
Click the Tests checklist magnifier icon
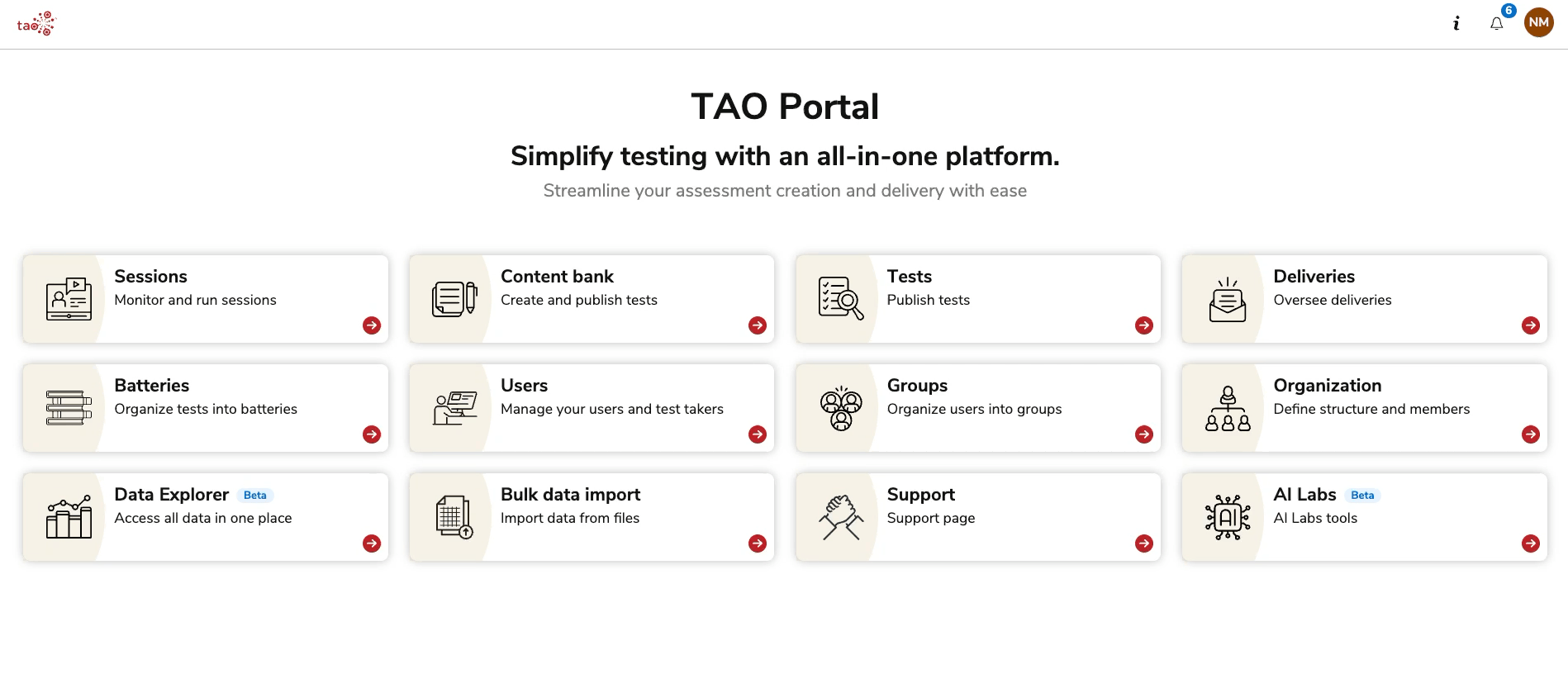[x=840, y=299]
